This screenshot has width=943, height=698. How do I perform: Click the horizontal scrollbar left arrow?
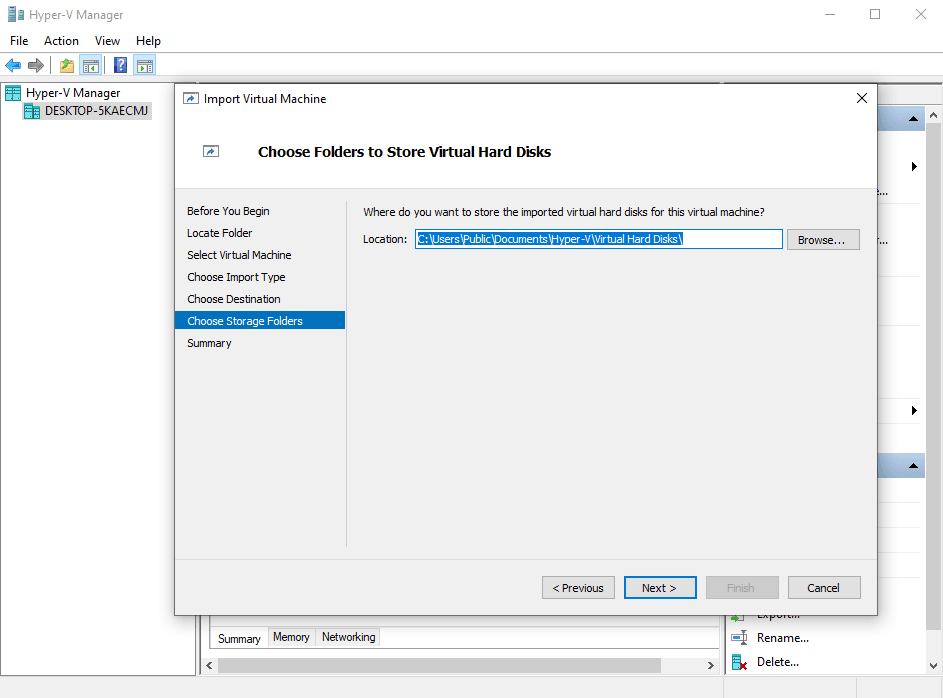point(209,666)
